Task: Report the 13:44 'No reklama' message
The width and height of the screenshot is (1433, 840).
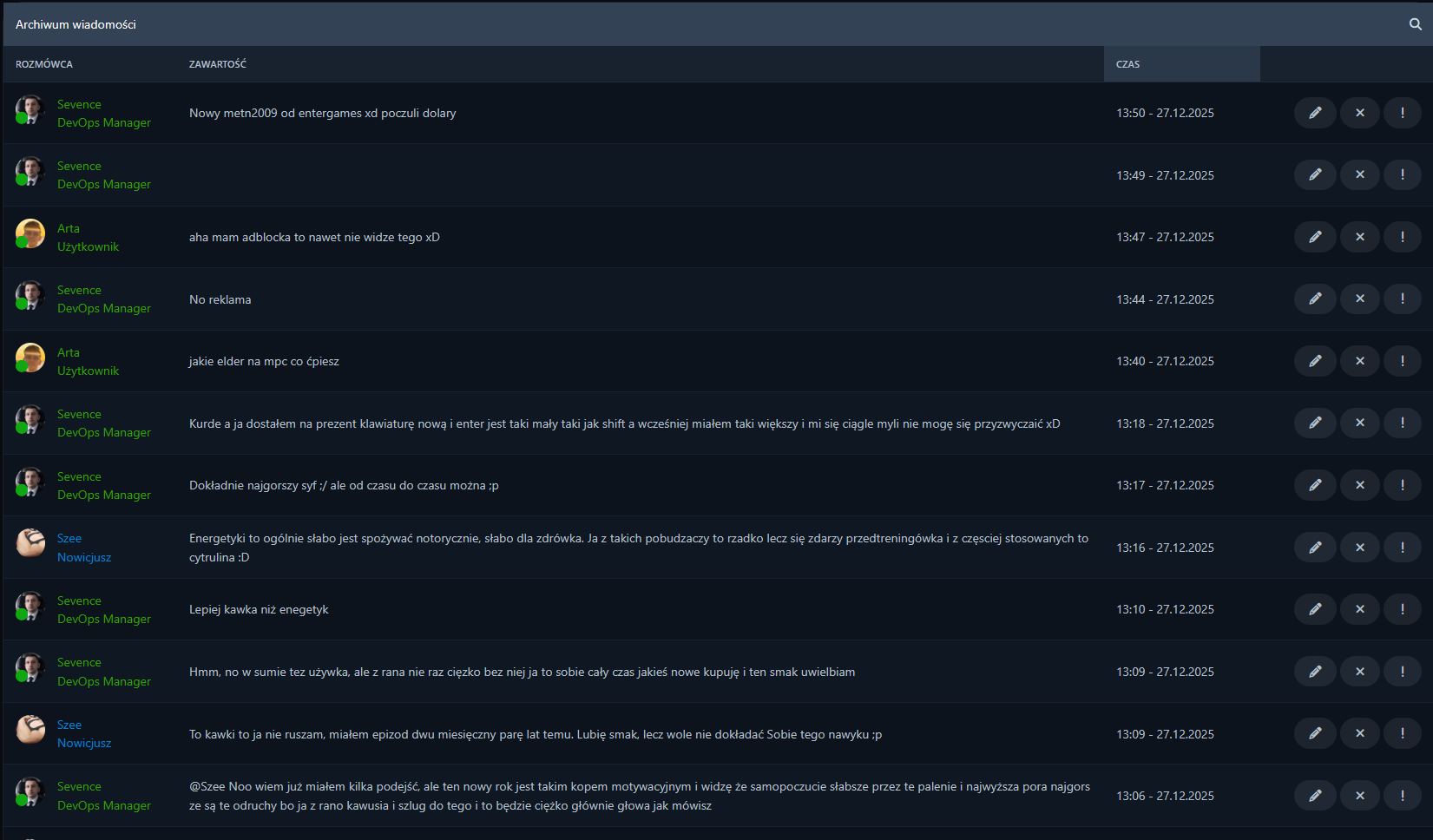Action: (x=1402, y=299)
